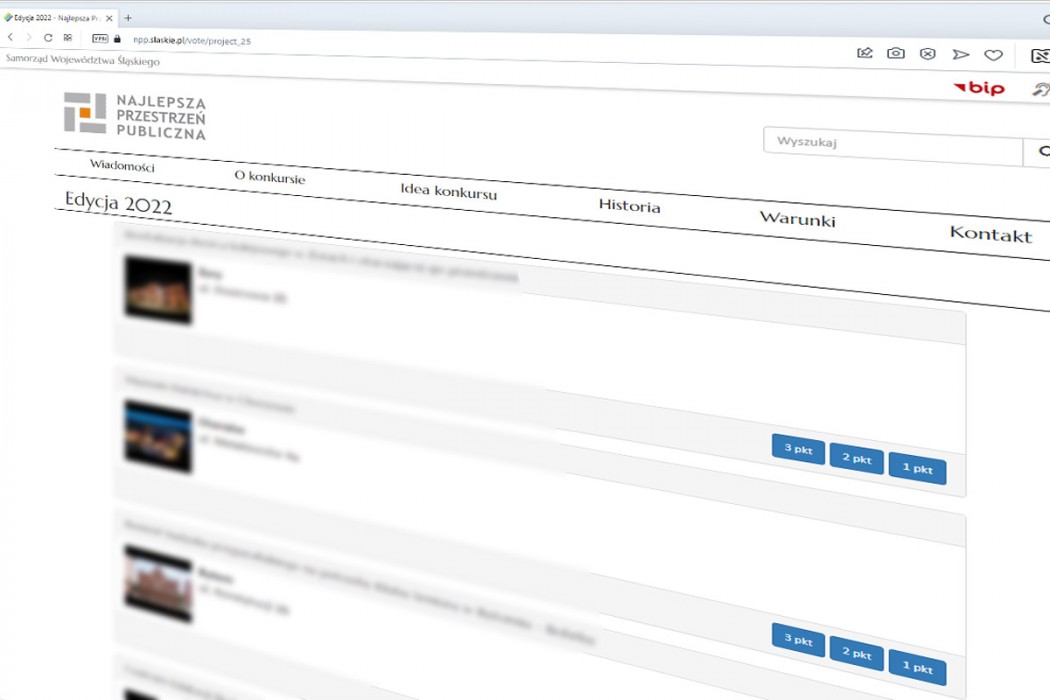Close the Edycja 2022 browser tab
The image size is (1050, 700).
point(109,18)
